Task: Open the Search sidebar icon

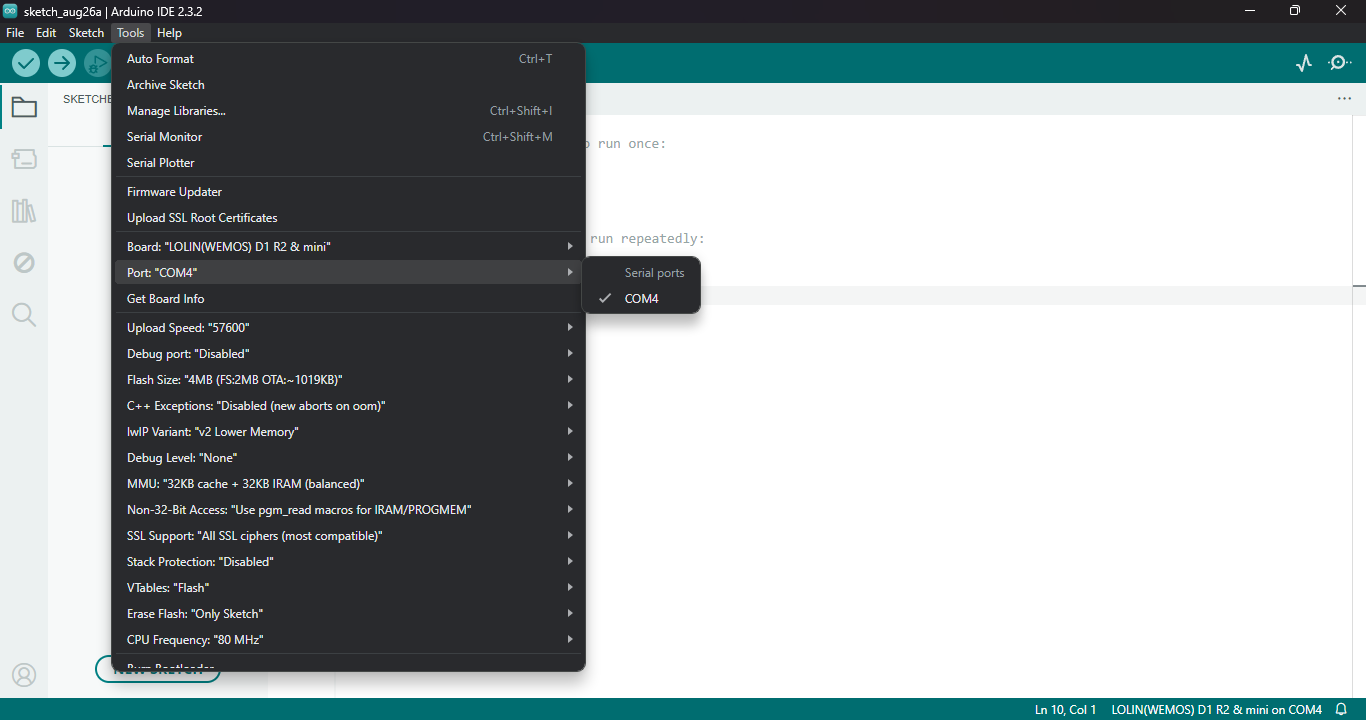Action: tap(24, 315)
